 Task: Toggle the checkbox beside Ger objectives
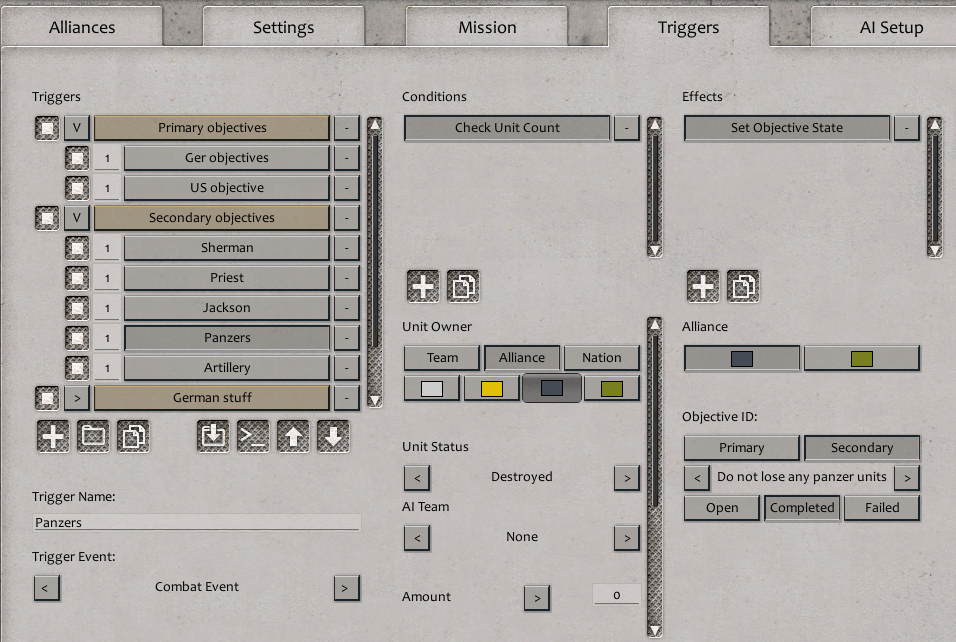77,158
